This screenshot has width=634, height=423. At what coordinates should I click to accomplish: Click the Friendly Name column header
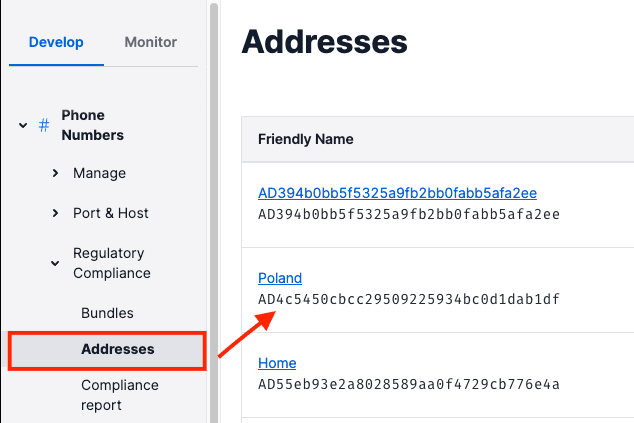(305, 139)
